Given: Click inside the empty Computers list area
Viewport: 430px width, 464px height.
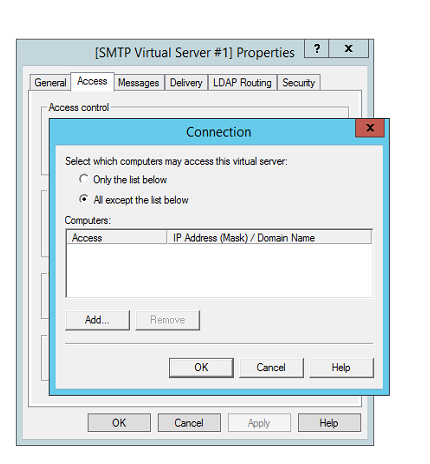Looking at the screenshot, I should (x=219, y=270).
